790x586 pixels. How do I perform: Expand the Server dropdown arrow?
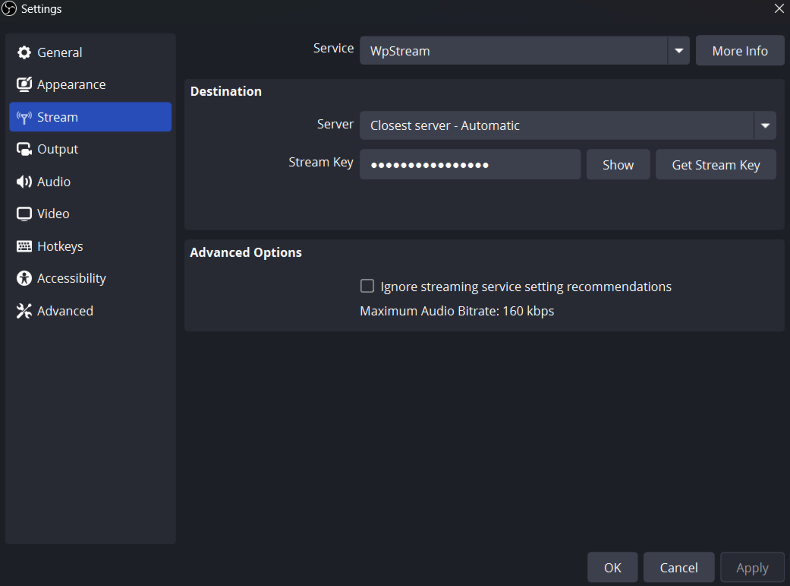pos(765,126)
